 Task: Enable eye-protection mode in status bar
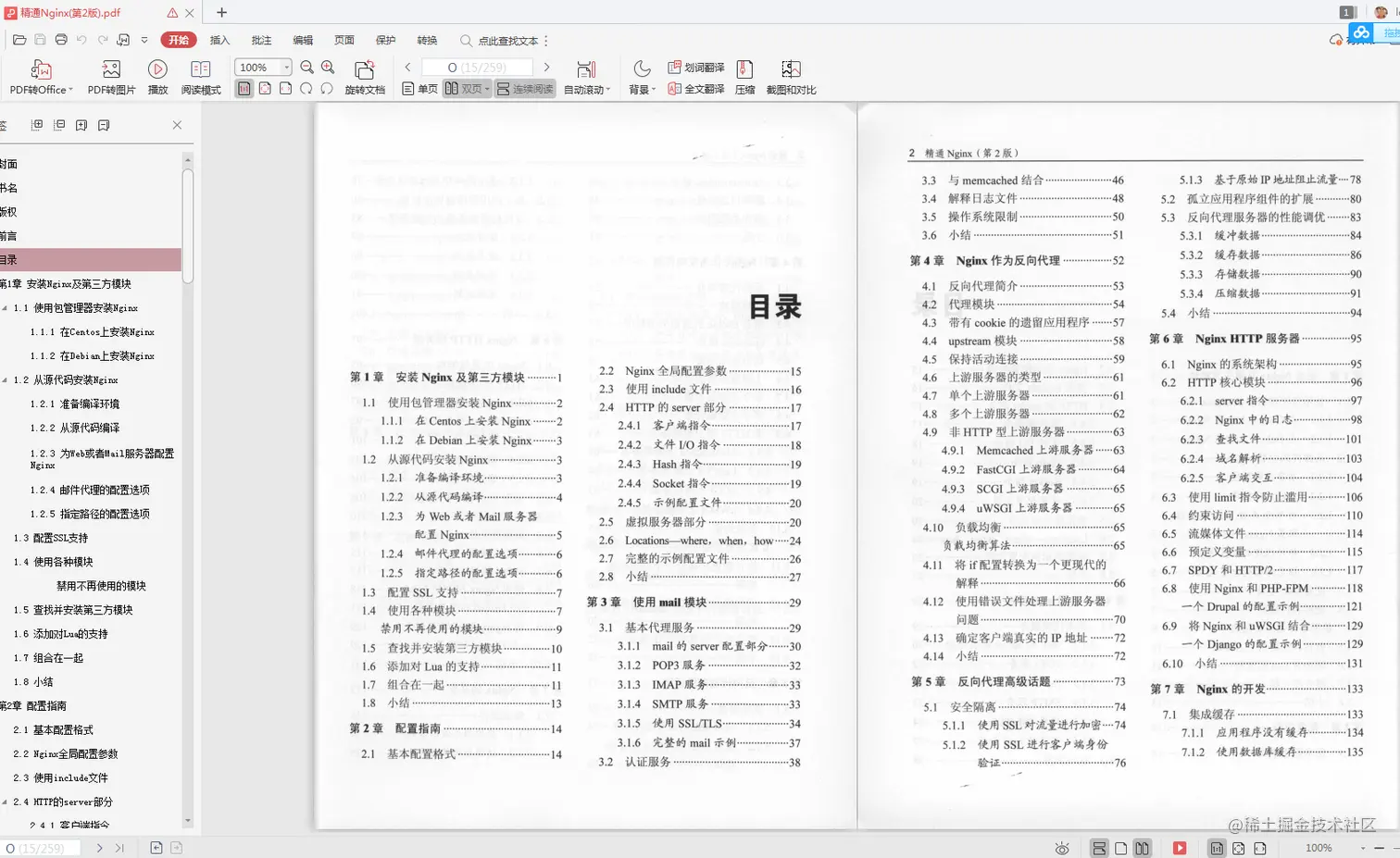tap(1061, 848)
